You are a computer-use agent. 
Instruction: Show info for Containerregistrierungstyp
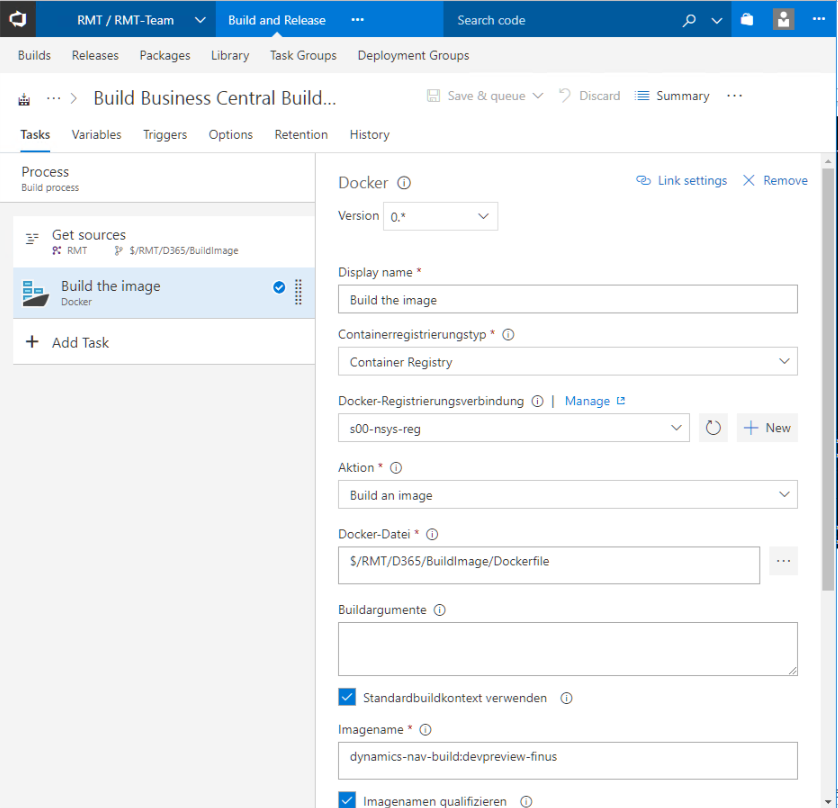[x=508, y=335]
